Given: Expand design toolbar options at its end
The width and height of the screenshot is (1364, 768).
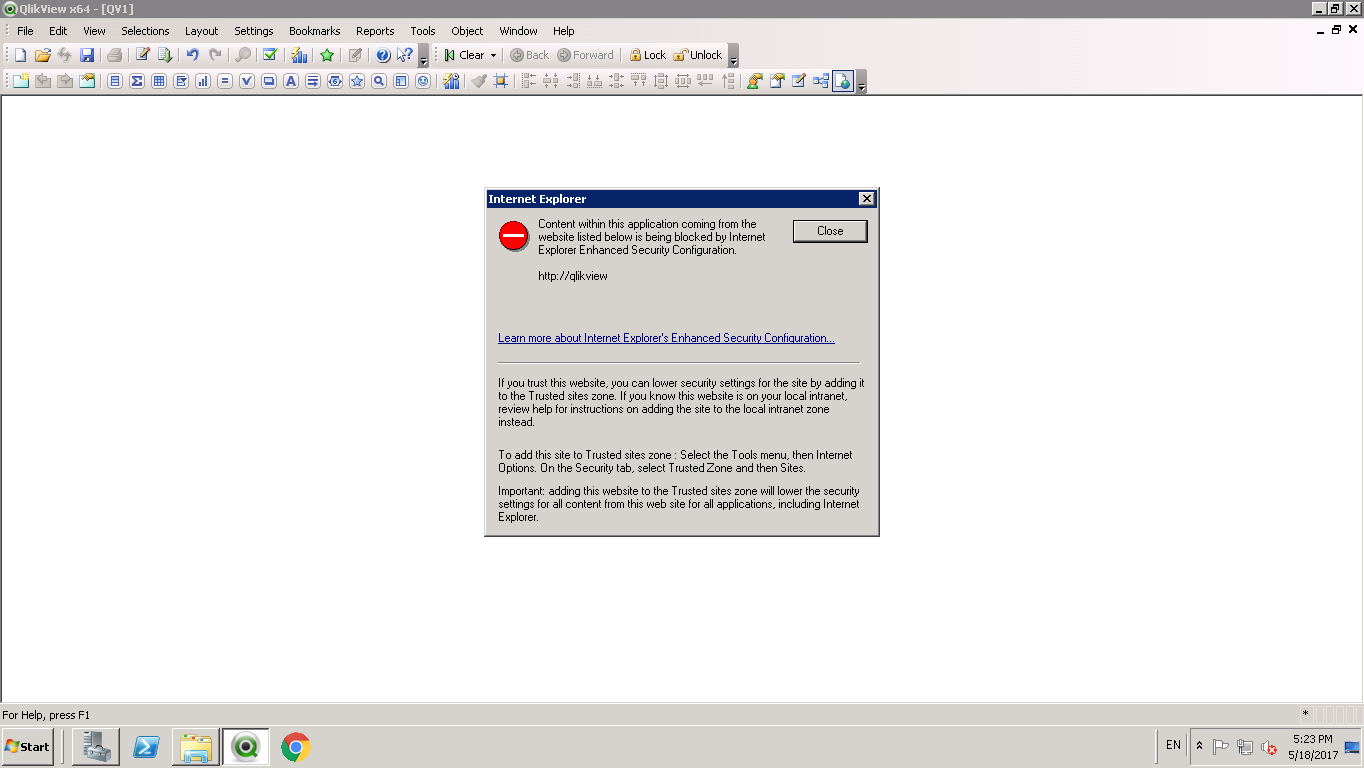Looking at the screenshot, I should [862, 81].
